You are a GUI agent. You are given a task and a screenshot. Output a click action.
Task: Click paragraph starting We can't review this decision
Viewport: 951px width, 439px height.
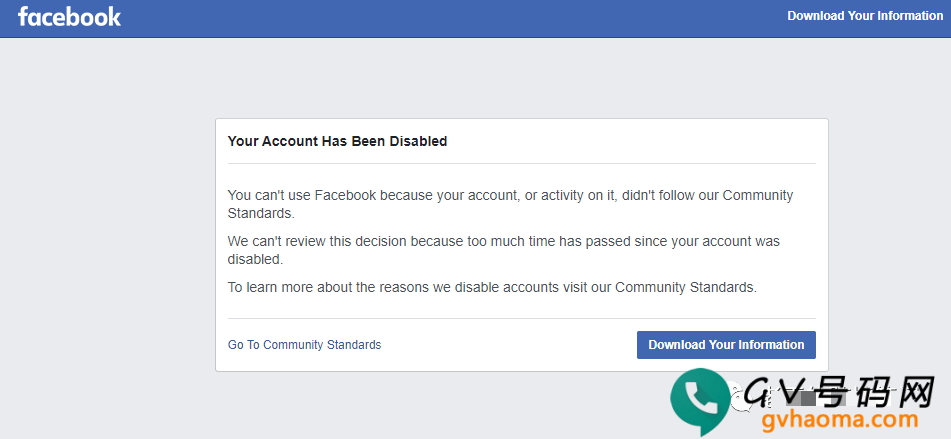[x=503, y=250]
